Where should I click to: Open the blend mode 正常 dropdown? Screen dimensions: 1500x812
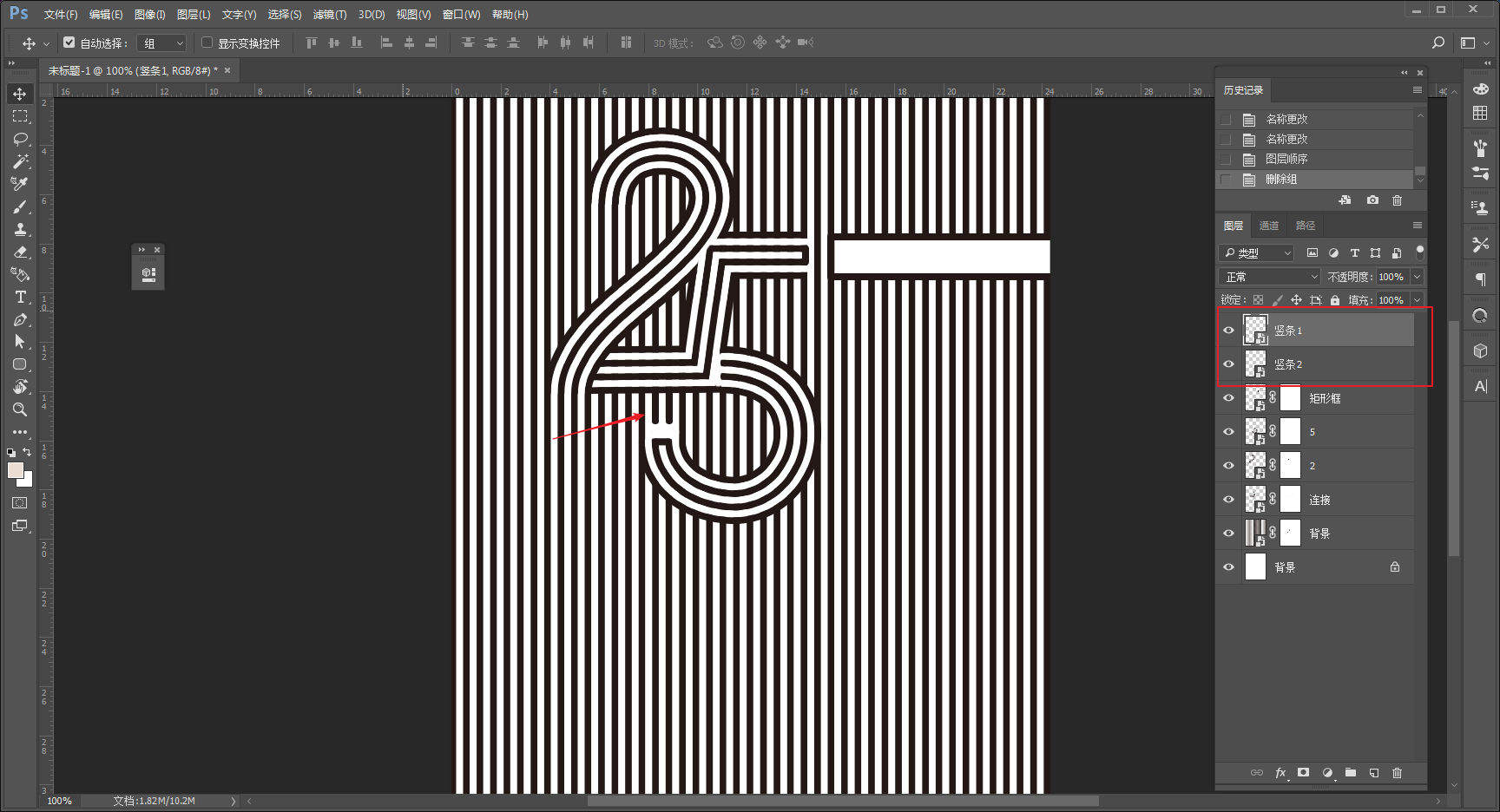(x=1269, y=277)
